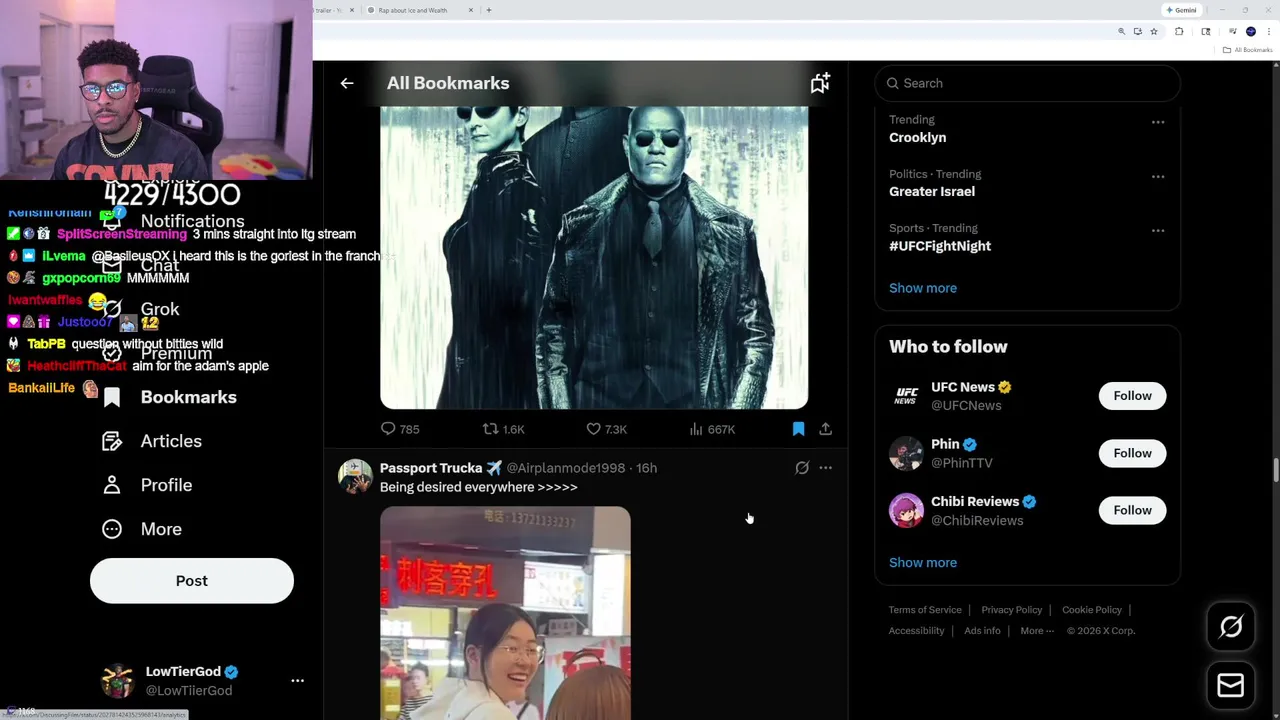Open the Chrome extensions puzzle icon
This screenshot has width=1280, height=720.
[1179, 32]
